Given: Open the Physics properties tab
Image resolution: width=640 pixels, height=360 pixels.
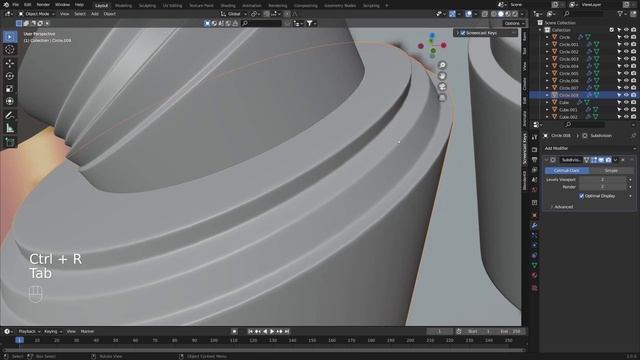Looking at the screenshot, I should [x=535, y=245].
